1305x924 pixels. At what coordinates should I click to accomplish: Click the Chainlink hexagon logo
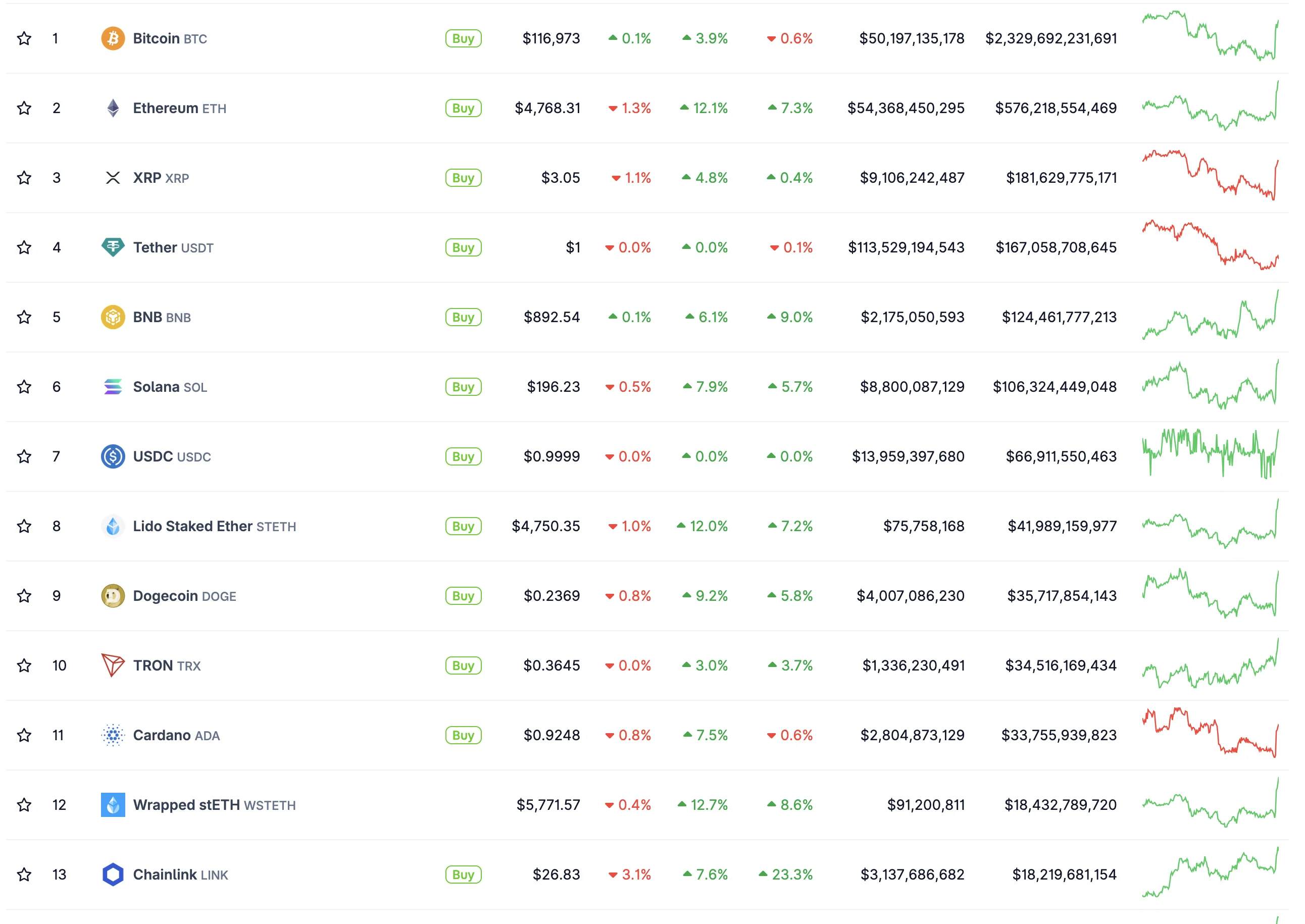(x=113, y=875)
